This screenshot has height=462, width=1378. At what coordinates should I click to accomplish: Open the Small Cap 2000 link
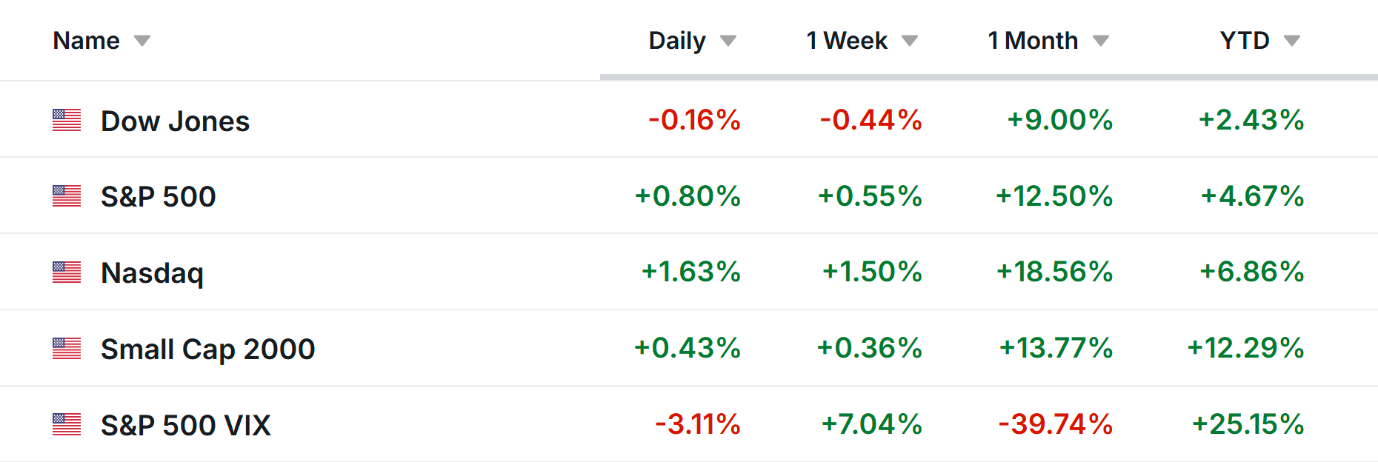[x=208, y=349]
